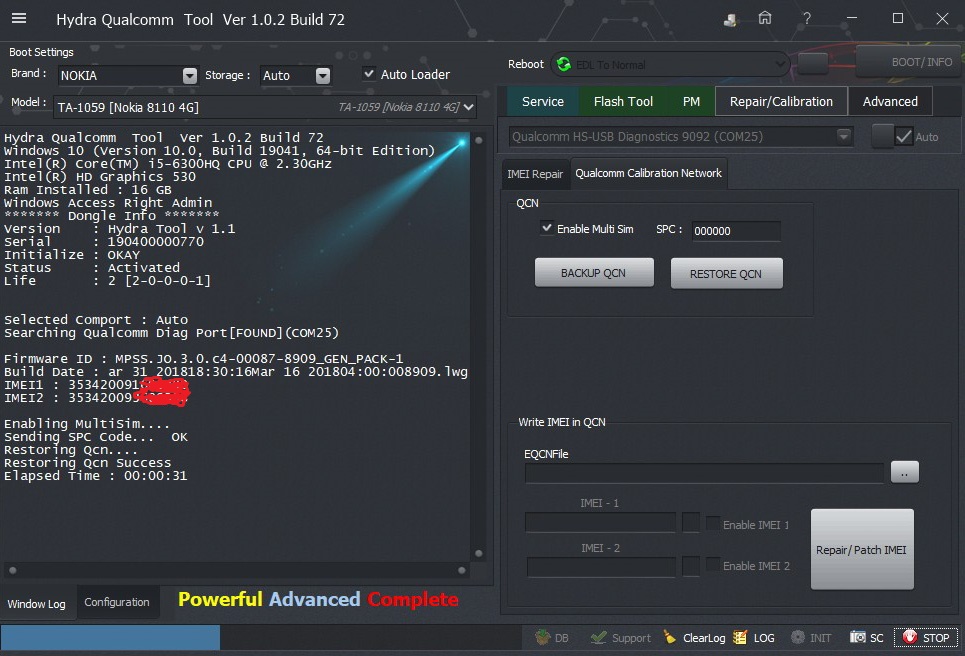
Task: Toggle Enable Multi Sim checkbox
Action: click(547, 228)
